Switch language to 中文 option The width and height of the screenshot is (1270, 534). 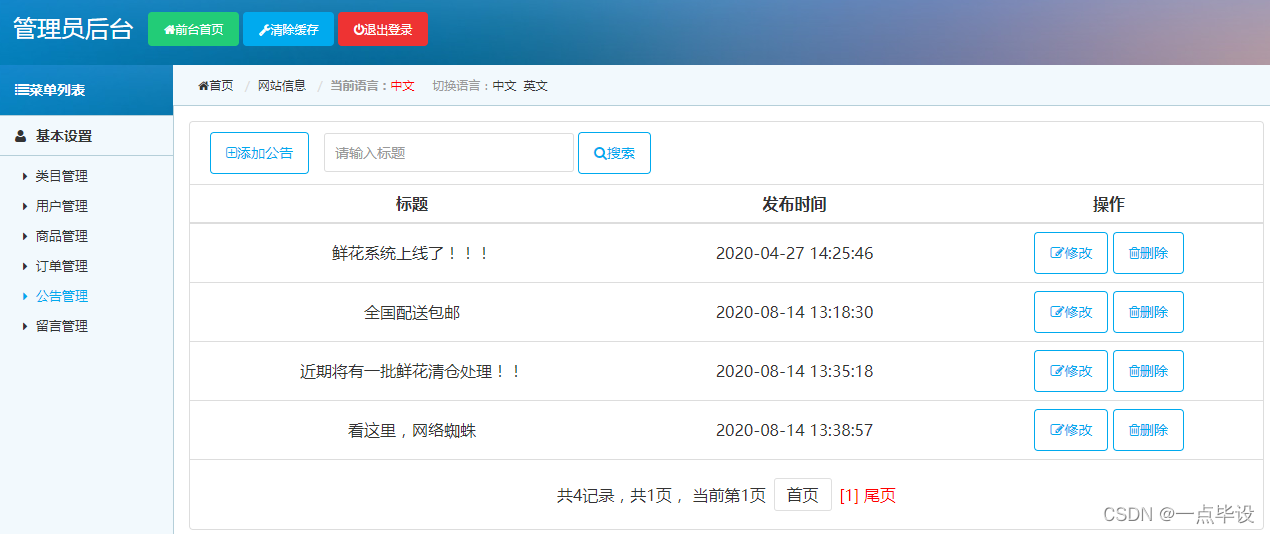click(x=505, y=86)
